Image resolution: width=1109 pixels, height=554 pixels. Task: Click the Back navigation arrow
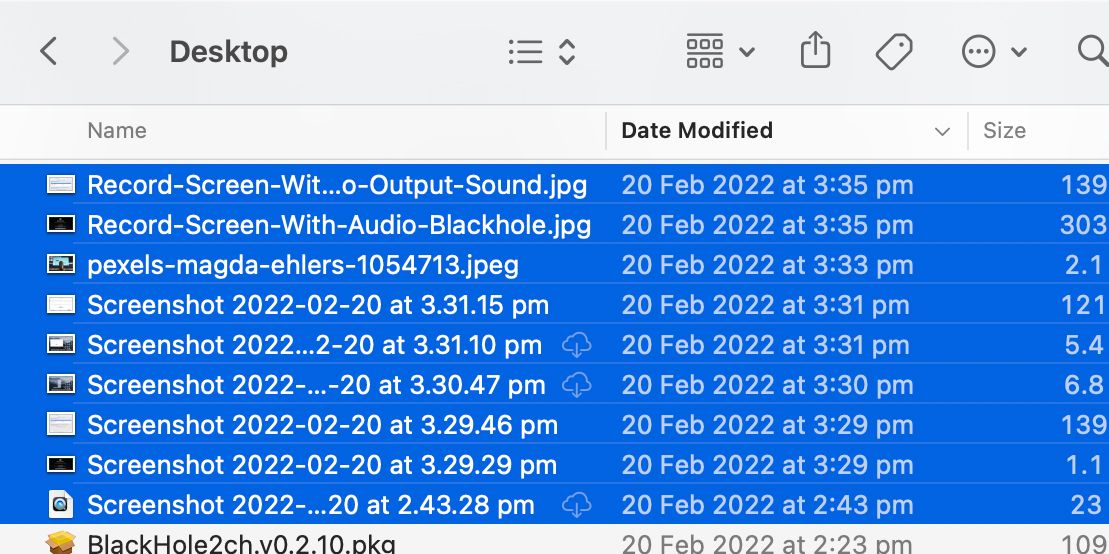[x=48, y=52]
